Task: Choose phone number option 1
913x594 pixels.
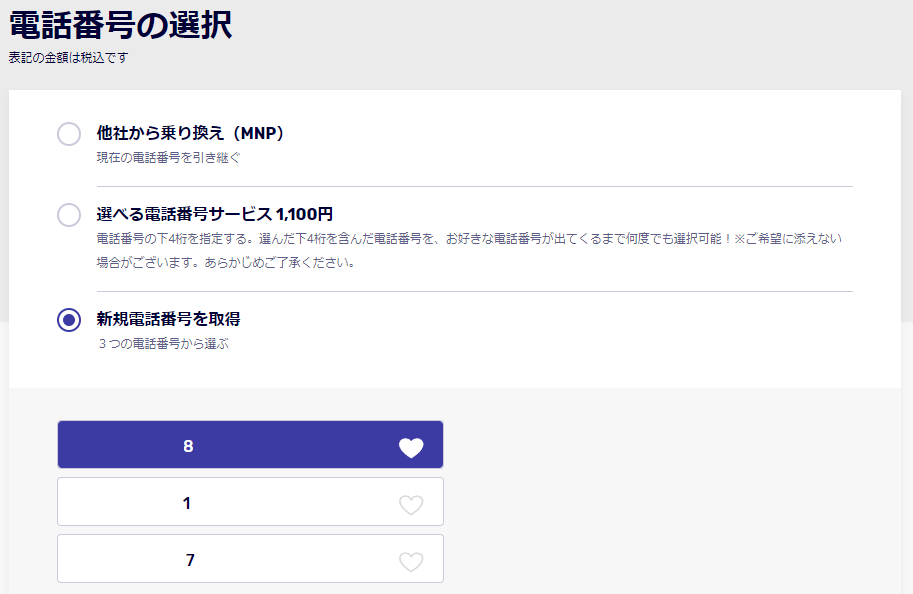Action: coord(250,502)
